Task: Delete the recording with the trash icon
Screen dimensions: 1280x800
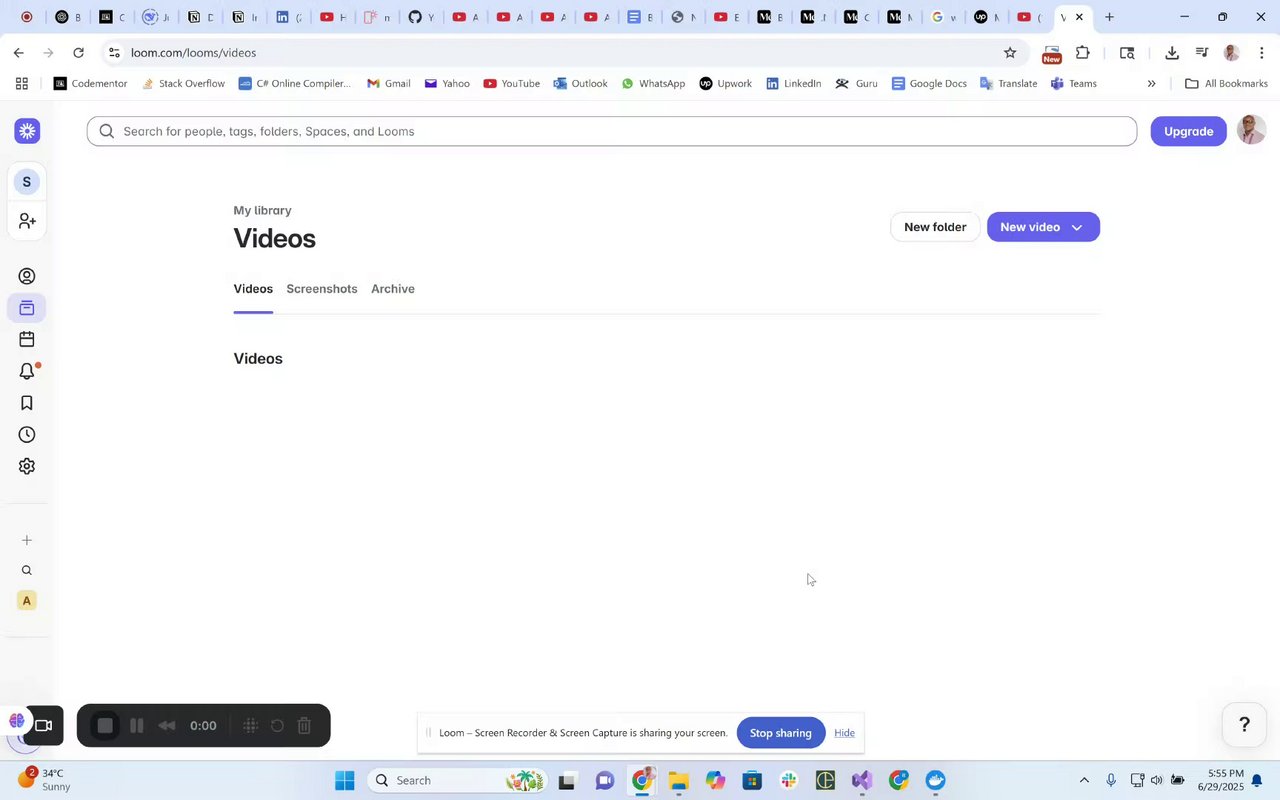Action: tap(305, 726)
